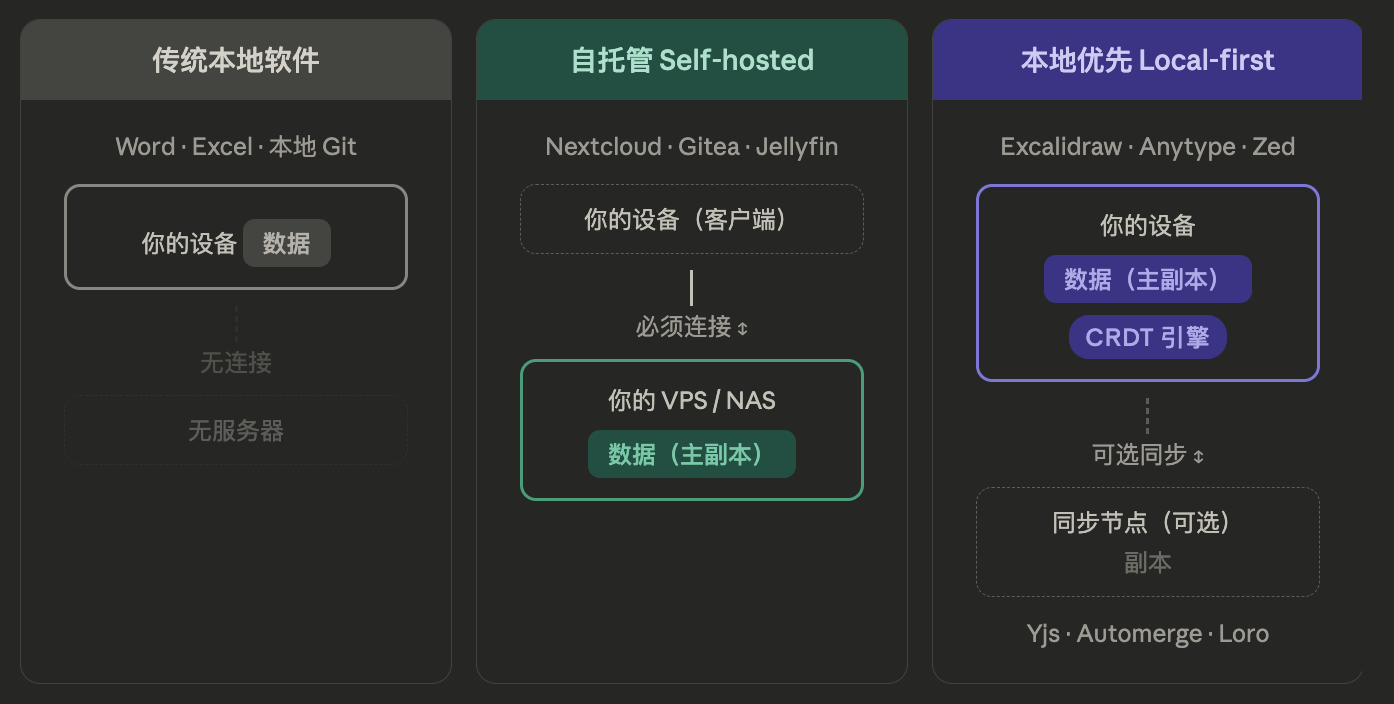Click the 你的设备（客户端） dashed box
This screenshot has height=704, width=1394.
[692, 219]
